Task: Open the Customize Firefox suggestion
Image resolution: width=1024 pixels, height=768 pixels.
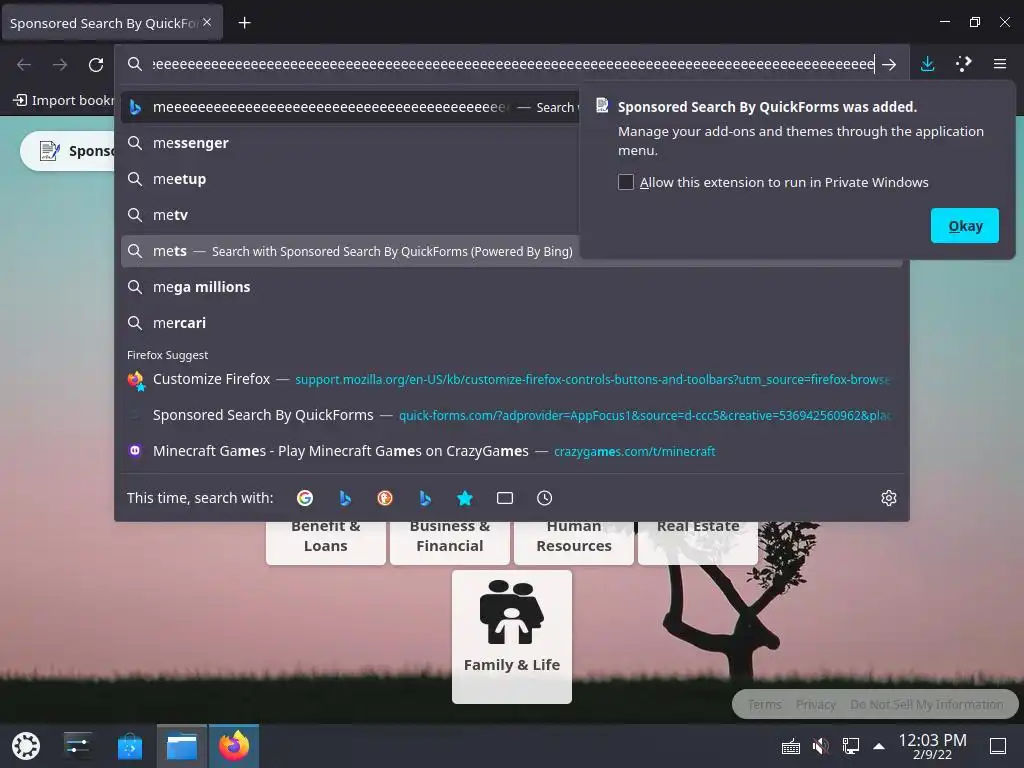Action: [511, 379]
